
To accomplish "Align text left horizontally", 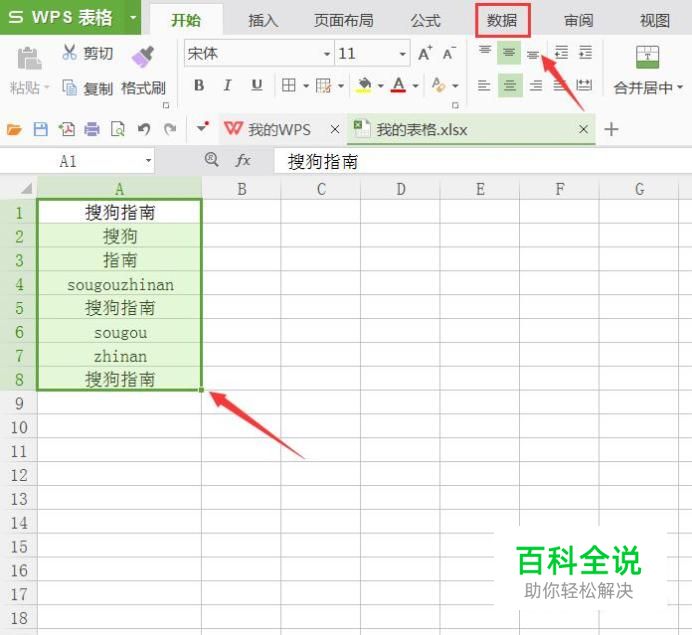I will (x=484, y=85).
